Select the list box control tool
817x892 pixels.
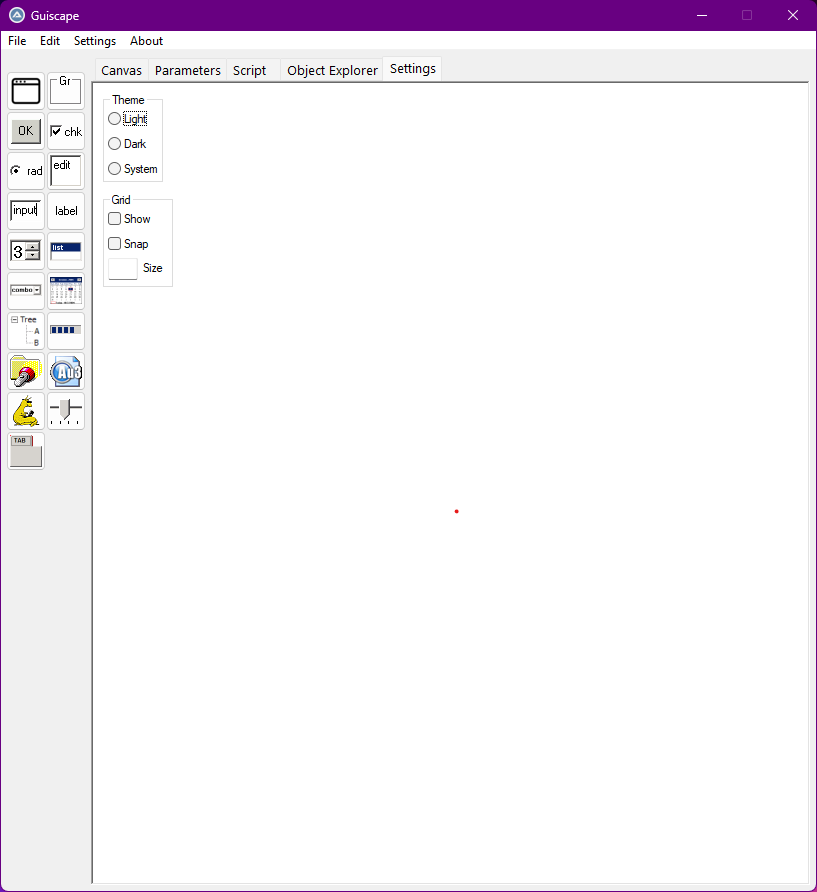point(66,251)
